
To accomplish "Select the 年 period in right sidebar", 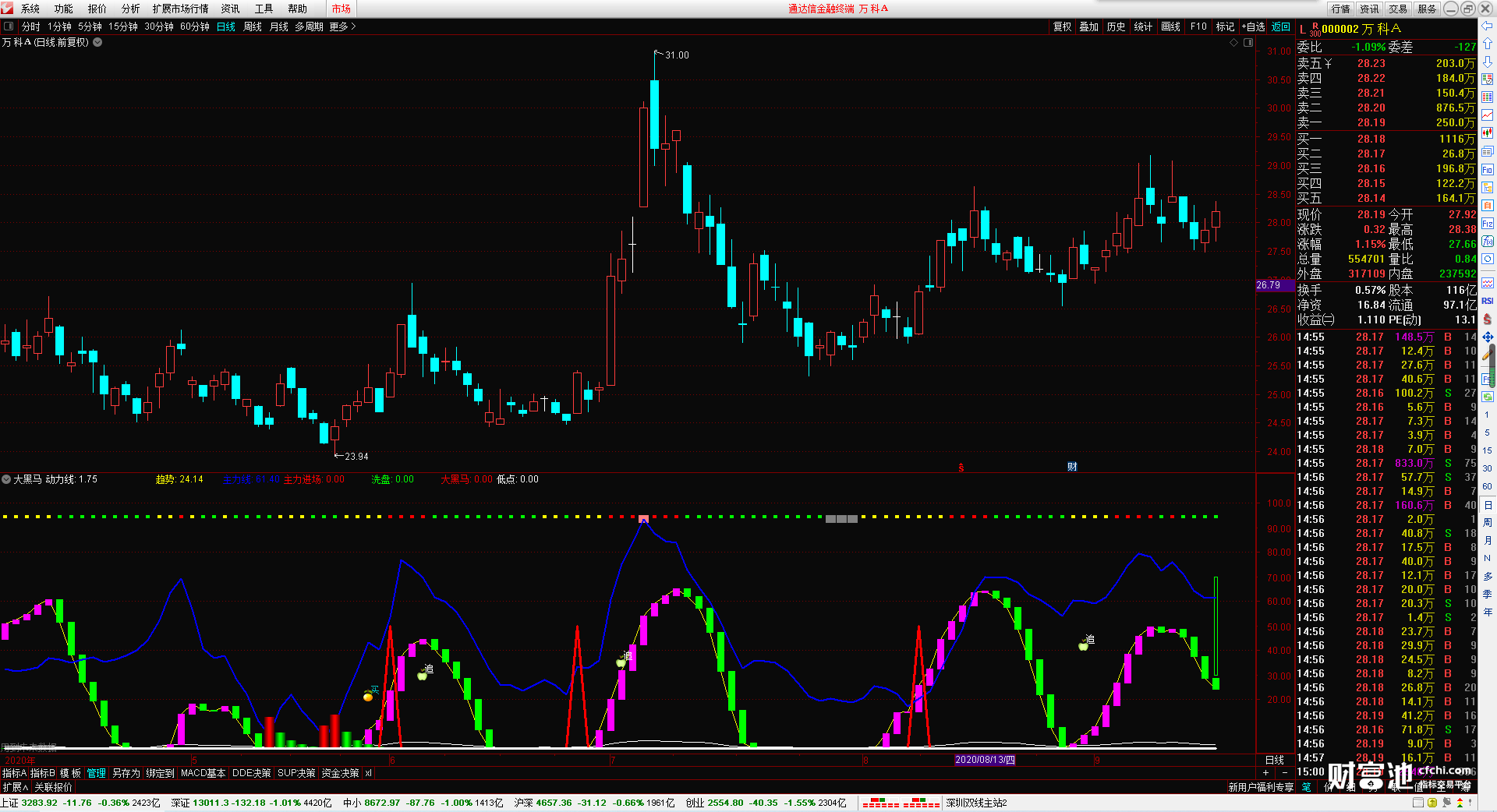I will (x=1488, y=612).
